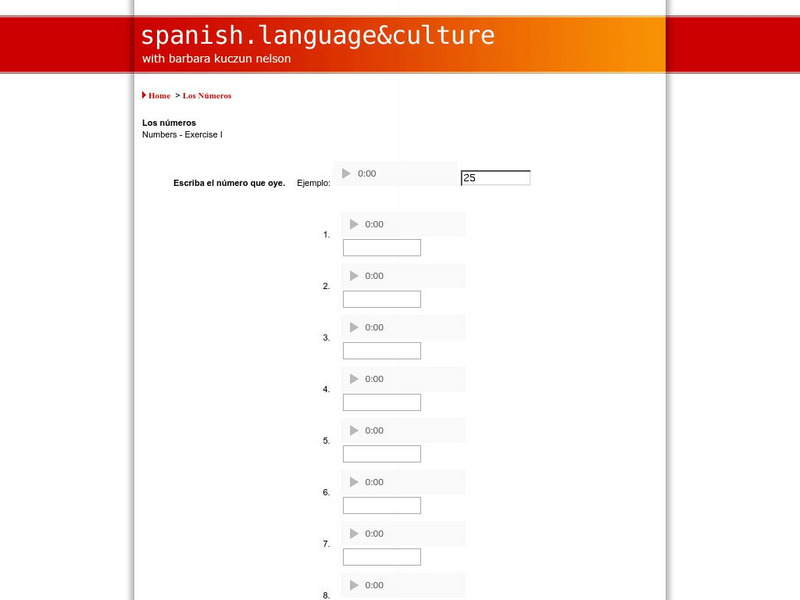Focus the answer box for question 6
The width and height of the screenshot is (800, 600).
pyautogui.click(x=382, y=505)
